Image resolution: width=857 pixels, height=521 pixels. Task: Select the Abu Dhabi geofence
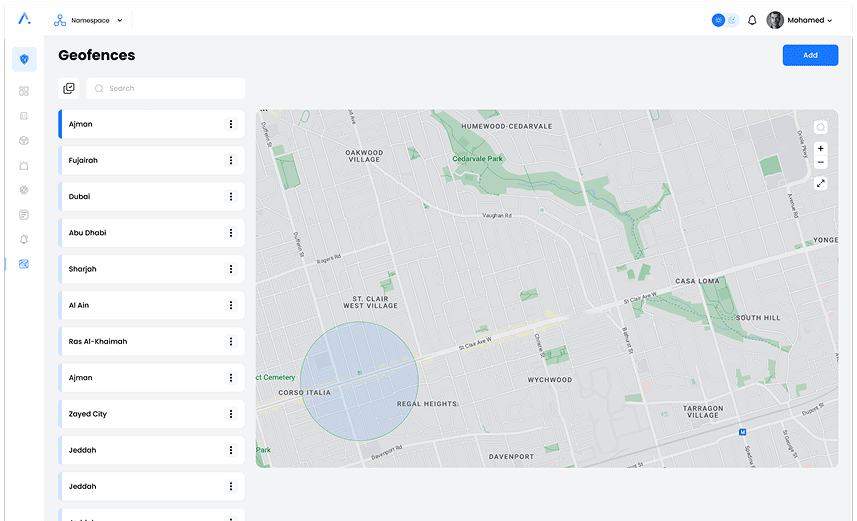140,233
